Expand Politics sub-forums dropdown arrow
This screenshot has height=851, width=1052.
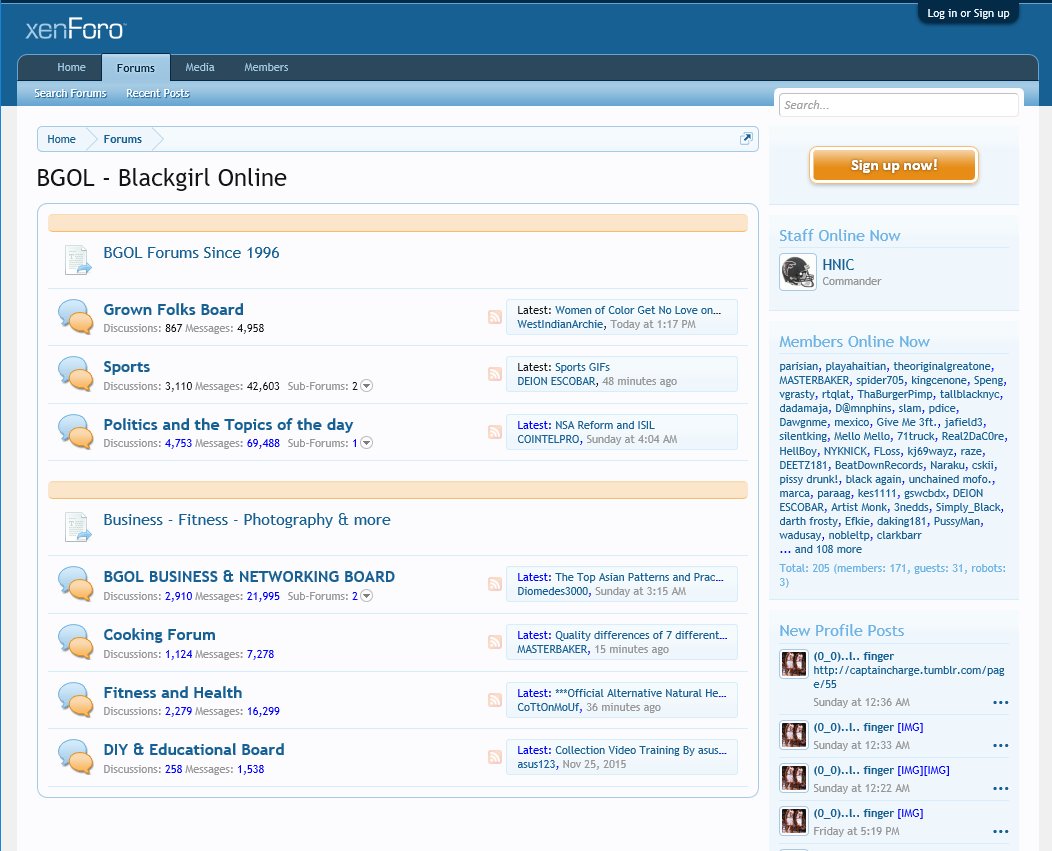[x=366, y=443]
